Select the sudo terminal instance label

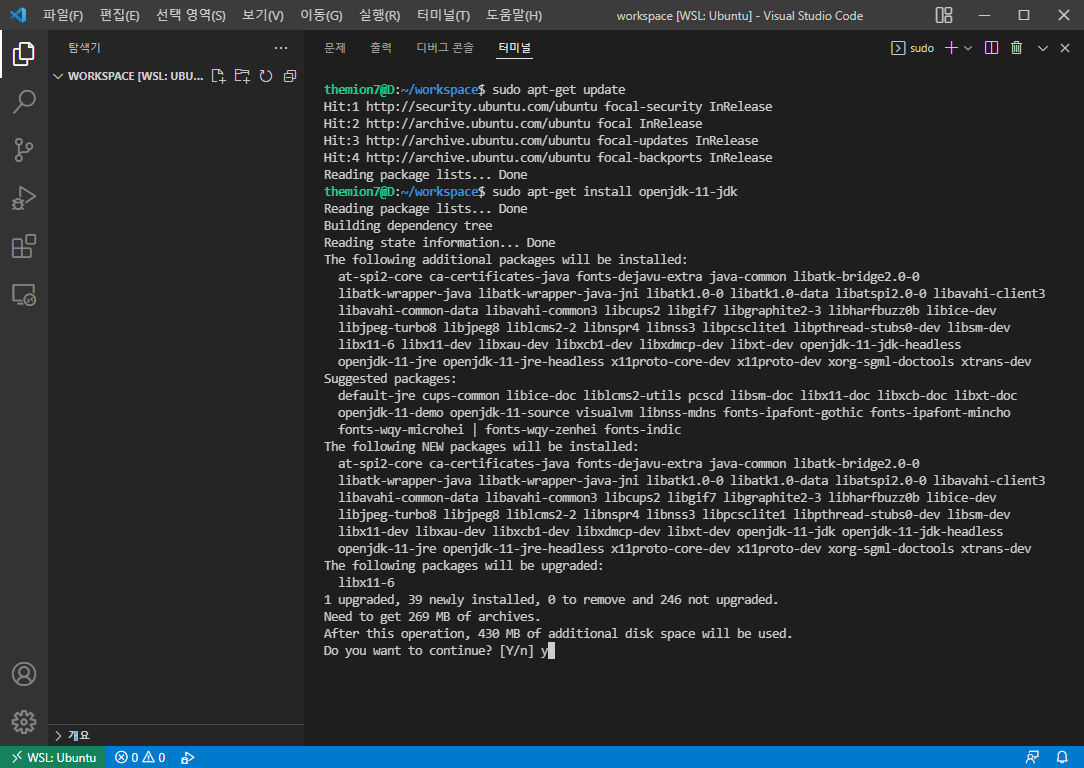click(x=913, y=48)
